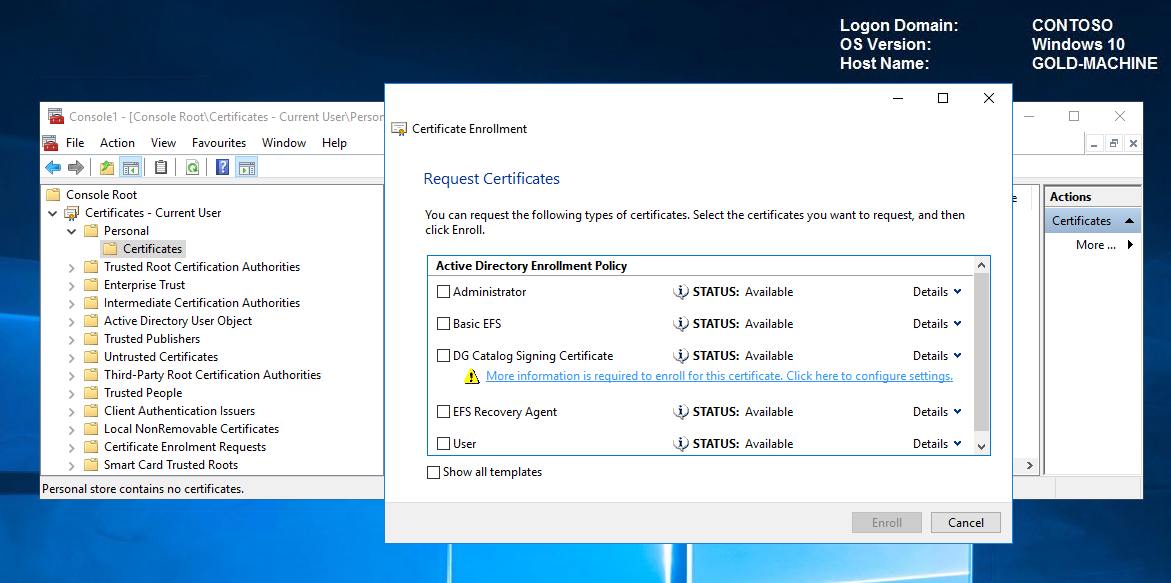Toggle the Show/Hide Console Tree icon

pos(131,167)
